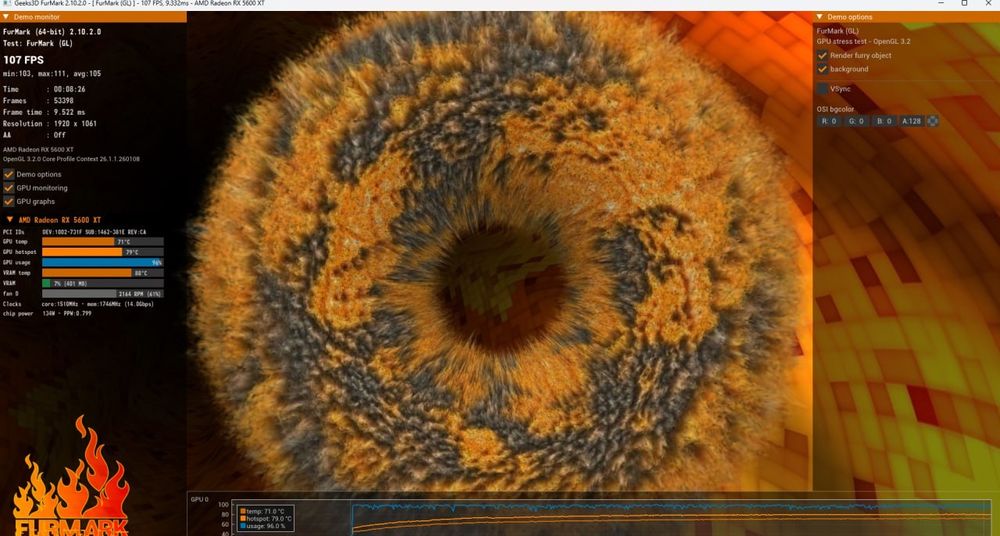Click the orange temp legend square
Image resolution: width=1000 pixels, height=536 pixels.
(243, 511)
